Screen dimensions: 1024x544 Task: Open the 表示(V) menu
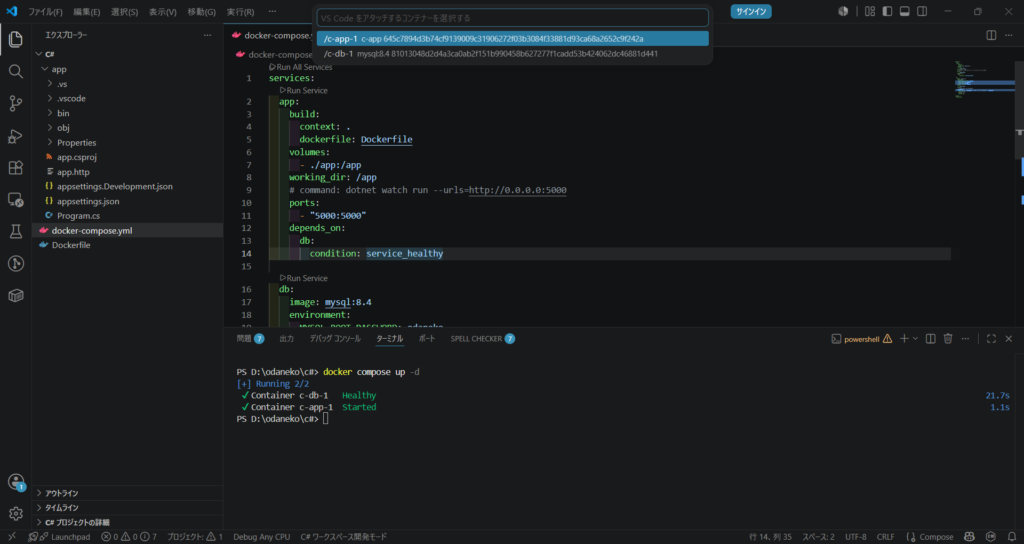163,12
